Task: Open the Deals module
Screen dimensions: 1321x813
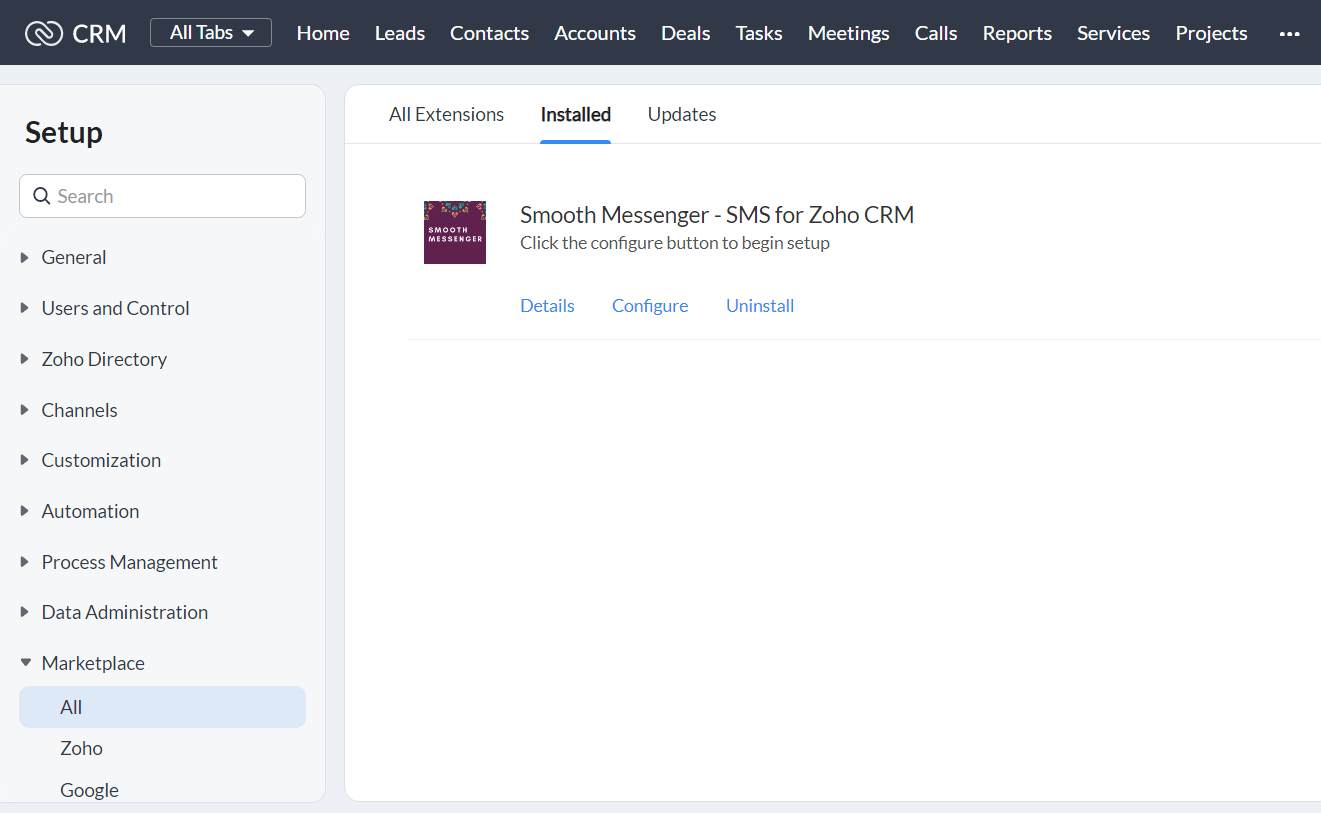Action: (x=686, y=33)
